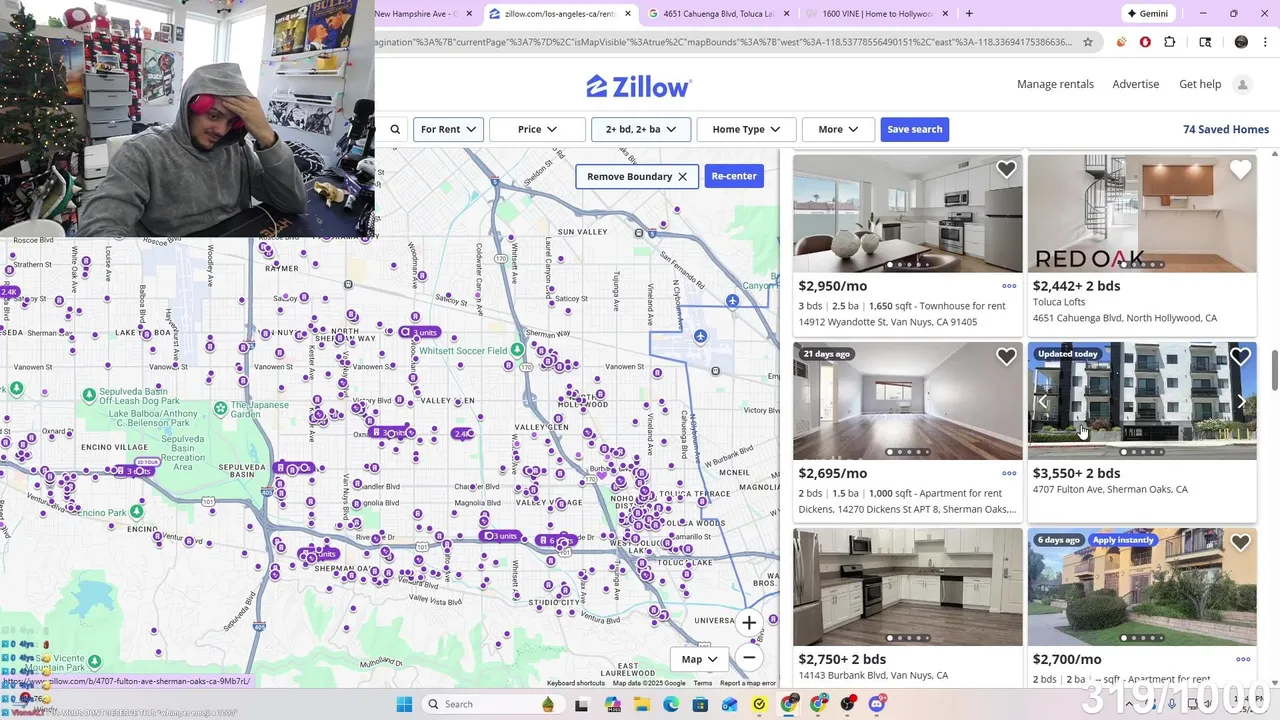Image resolution: width=1280 pixels, height=720 pixels.
Task: Open the 14143 Burbank Blvd, Van Nuys link
Action: coord(873,676)
